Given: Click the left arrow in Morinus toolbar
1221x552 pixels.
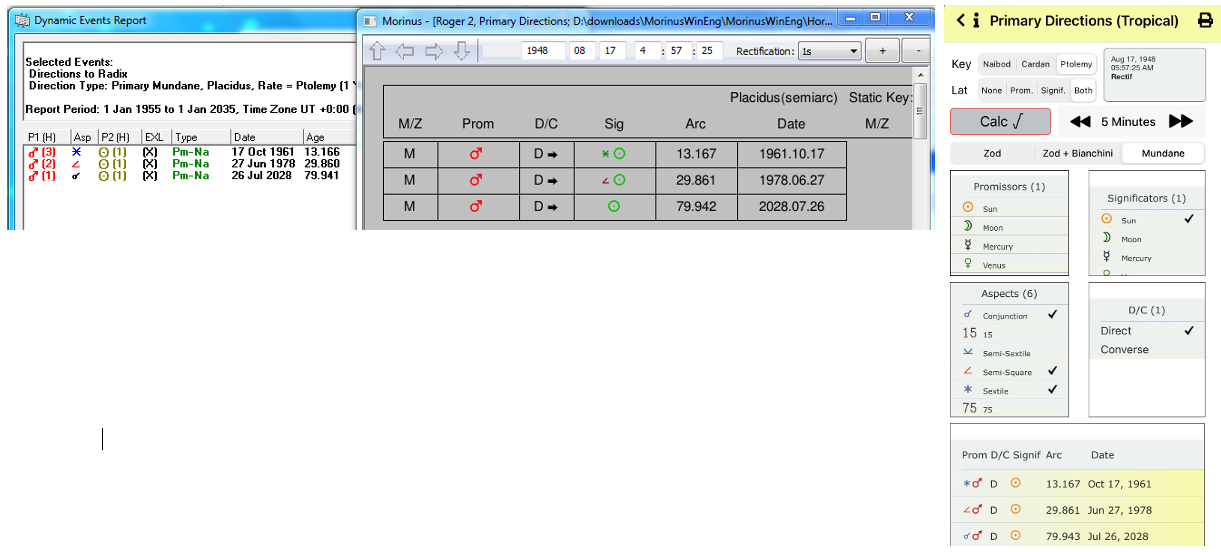Looking at the screenshot, I should coord(405,51).
